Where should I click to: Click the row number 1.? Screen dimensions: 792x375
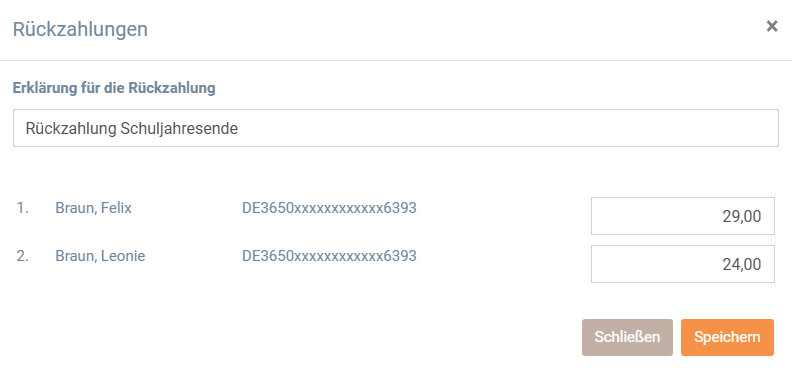click(22, 208)
